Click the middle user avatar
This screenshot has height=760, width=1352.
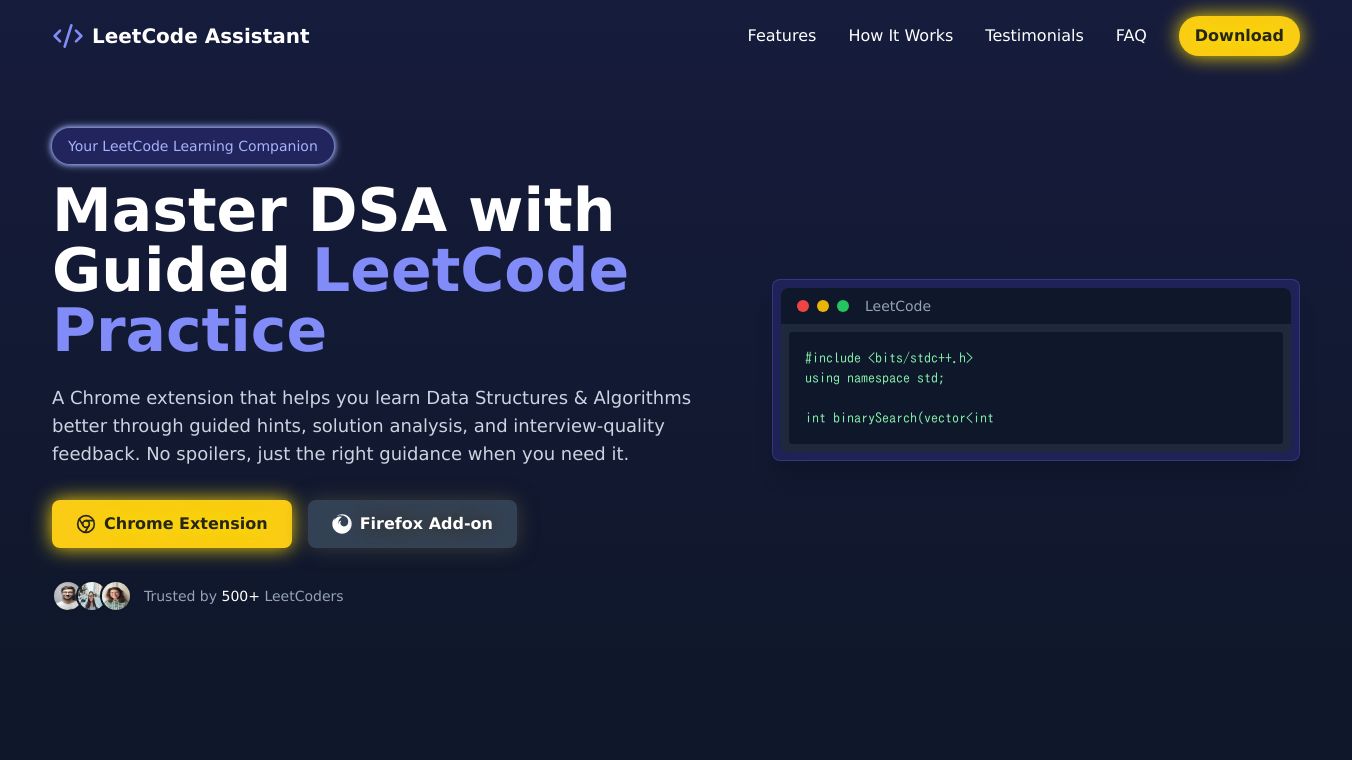coord(92,596)
